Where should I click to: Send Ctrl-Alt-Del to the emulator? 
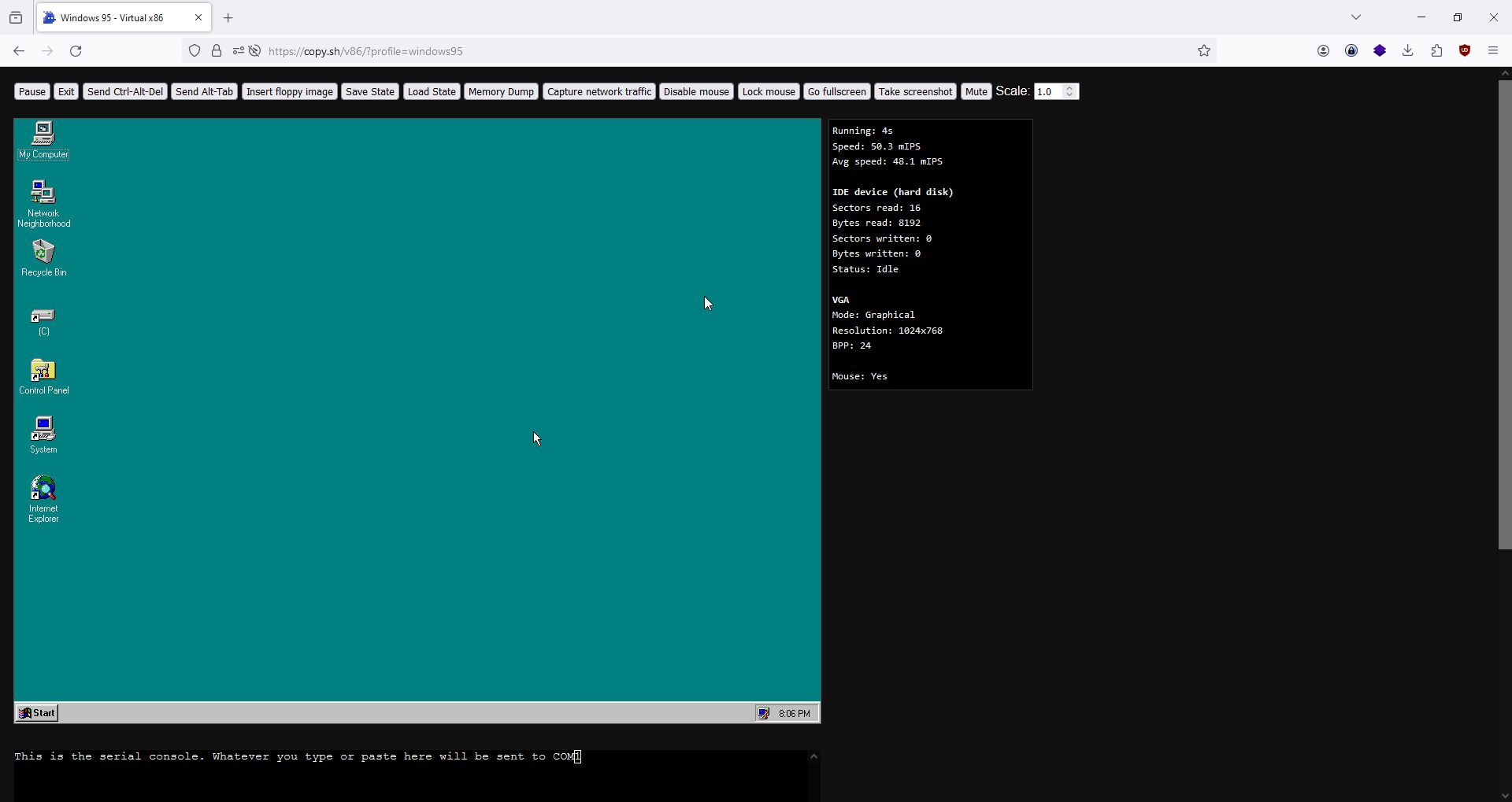point(125,92)
